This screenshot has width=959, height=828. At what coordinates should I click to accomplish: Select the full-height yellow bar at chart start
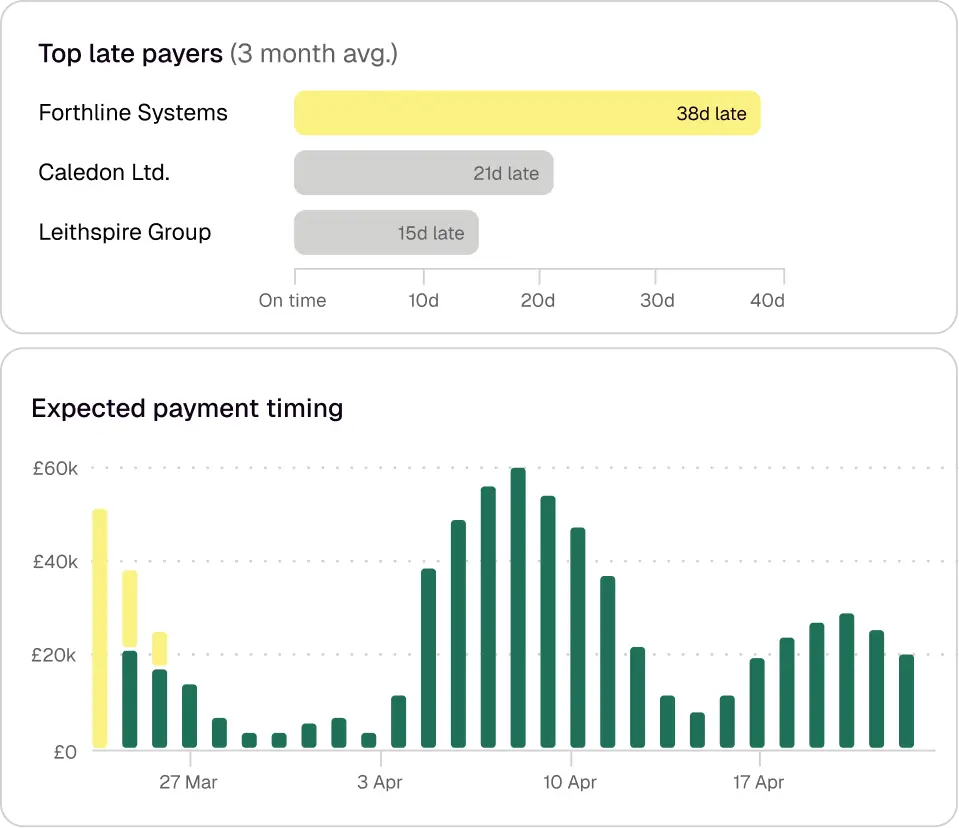tap(100, 629)
